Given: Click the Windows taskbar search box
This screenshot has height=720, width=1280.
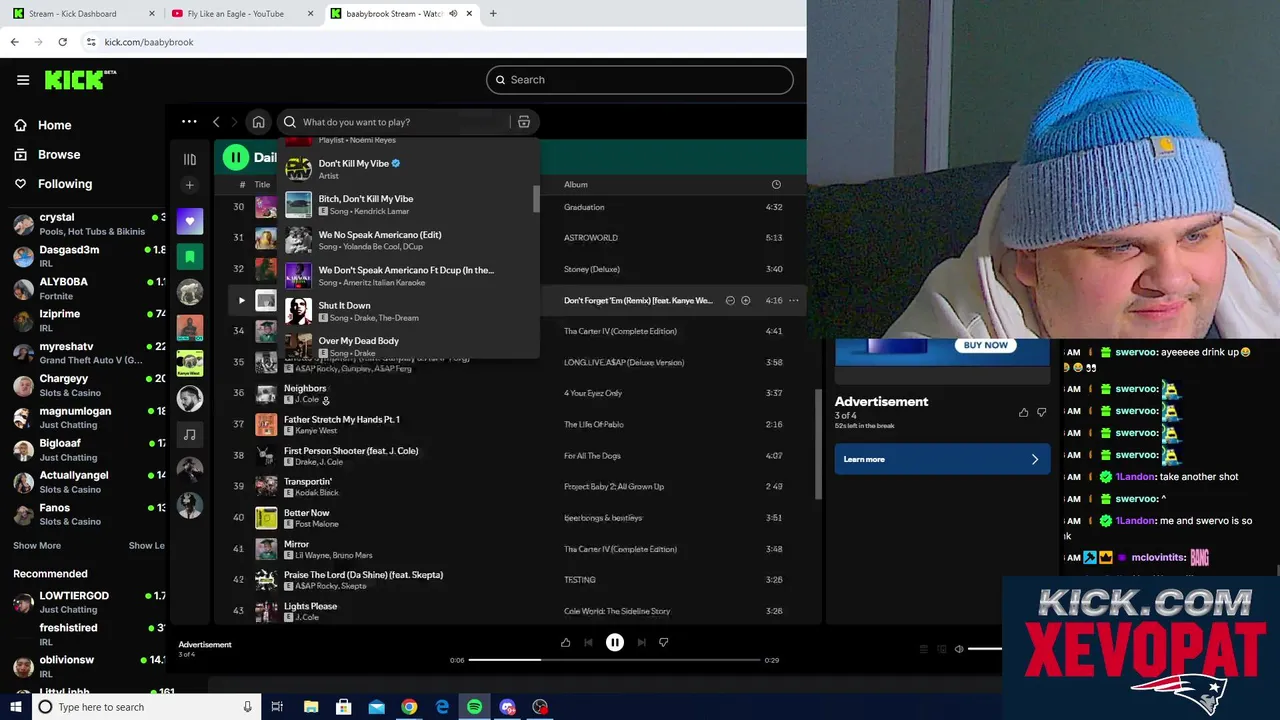Looking at the screenshot, I should [146, 707].
